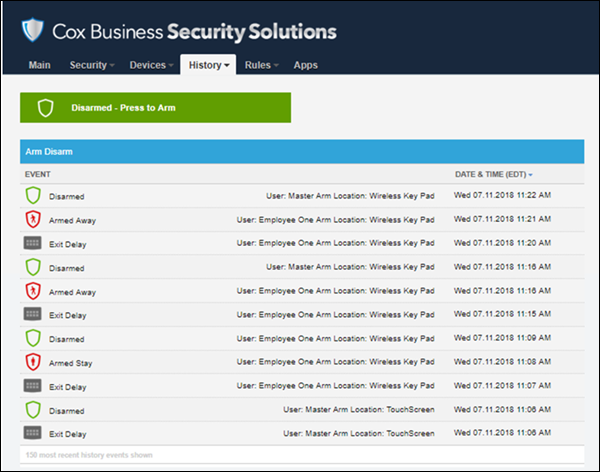Viewport: 600px width, 472px height.
Task: Click '150 most recent history events shown' text
Action: (x=89, y=455)
